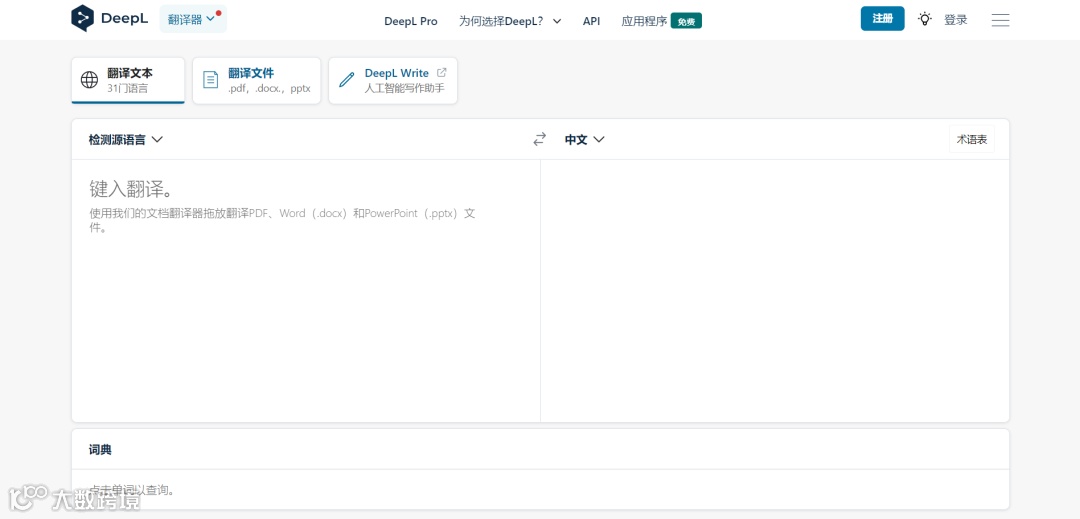Click the external link icon beside DeepL Write
The height and width of the screenshot is (519, 1080).
click(x=442, y=72)
